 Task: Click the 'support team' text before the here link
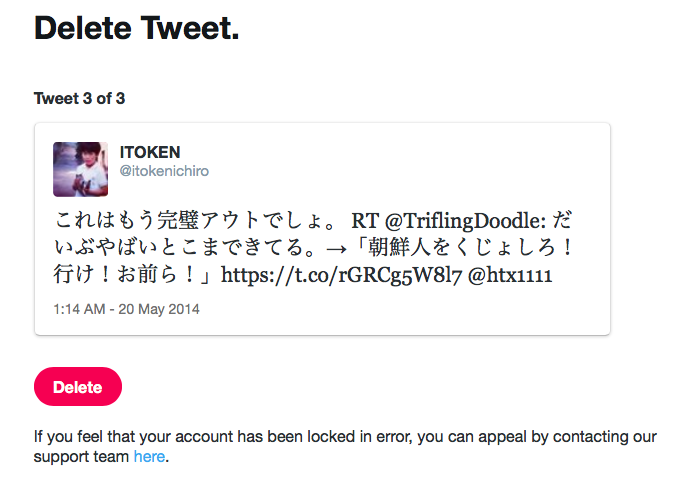point(81,457)
